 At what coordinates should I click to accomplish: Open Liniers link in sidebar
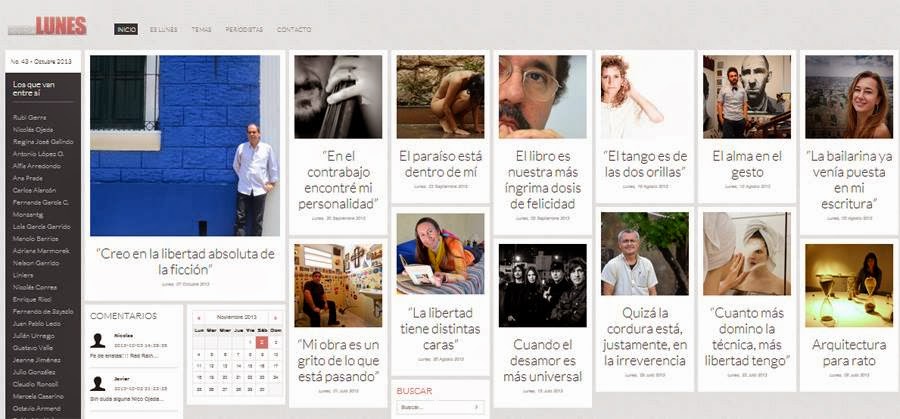click(21, 275)
